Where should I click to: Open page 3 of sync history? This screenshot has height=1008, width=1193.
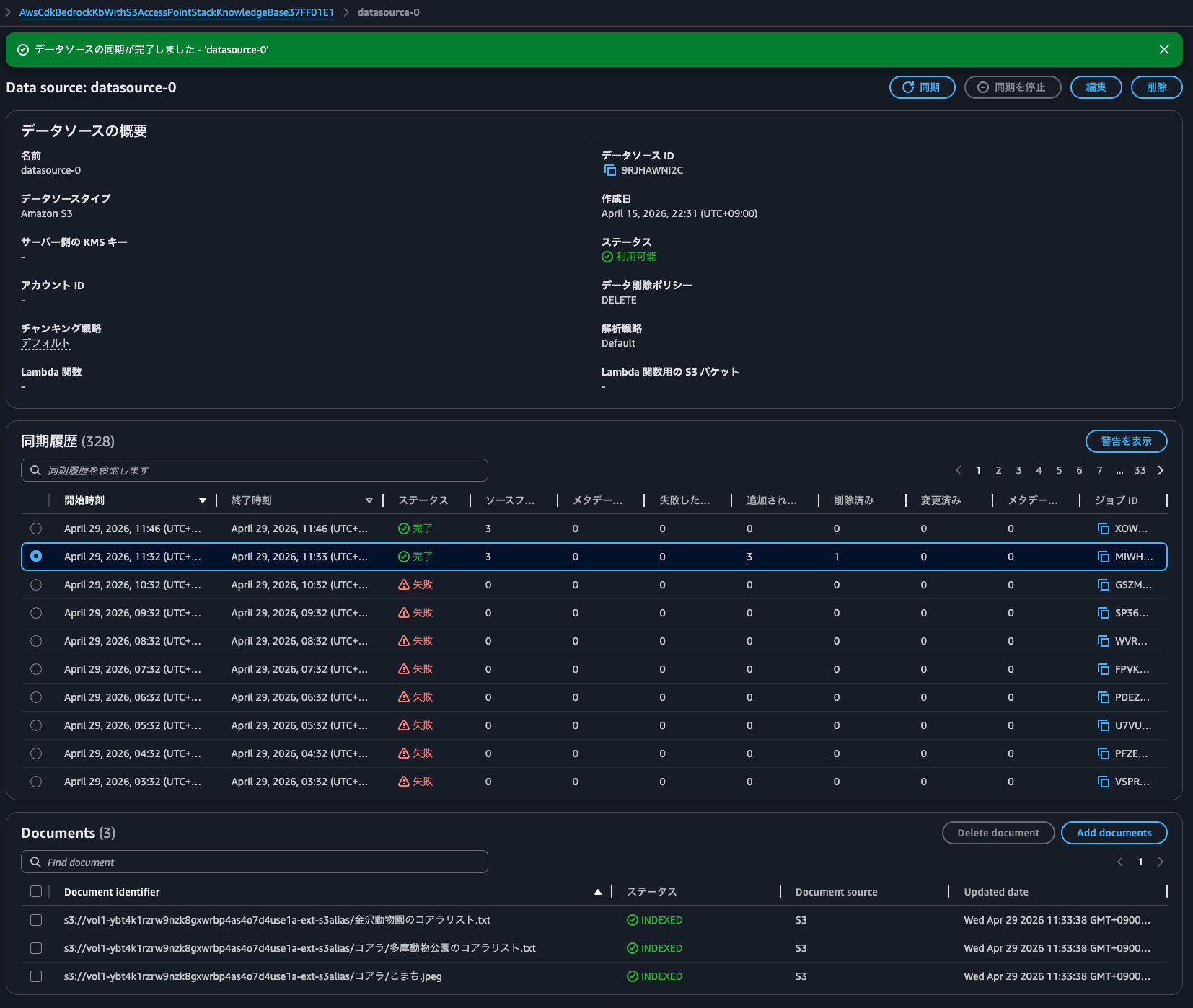pyautogui.click(x=1018, y=470)
